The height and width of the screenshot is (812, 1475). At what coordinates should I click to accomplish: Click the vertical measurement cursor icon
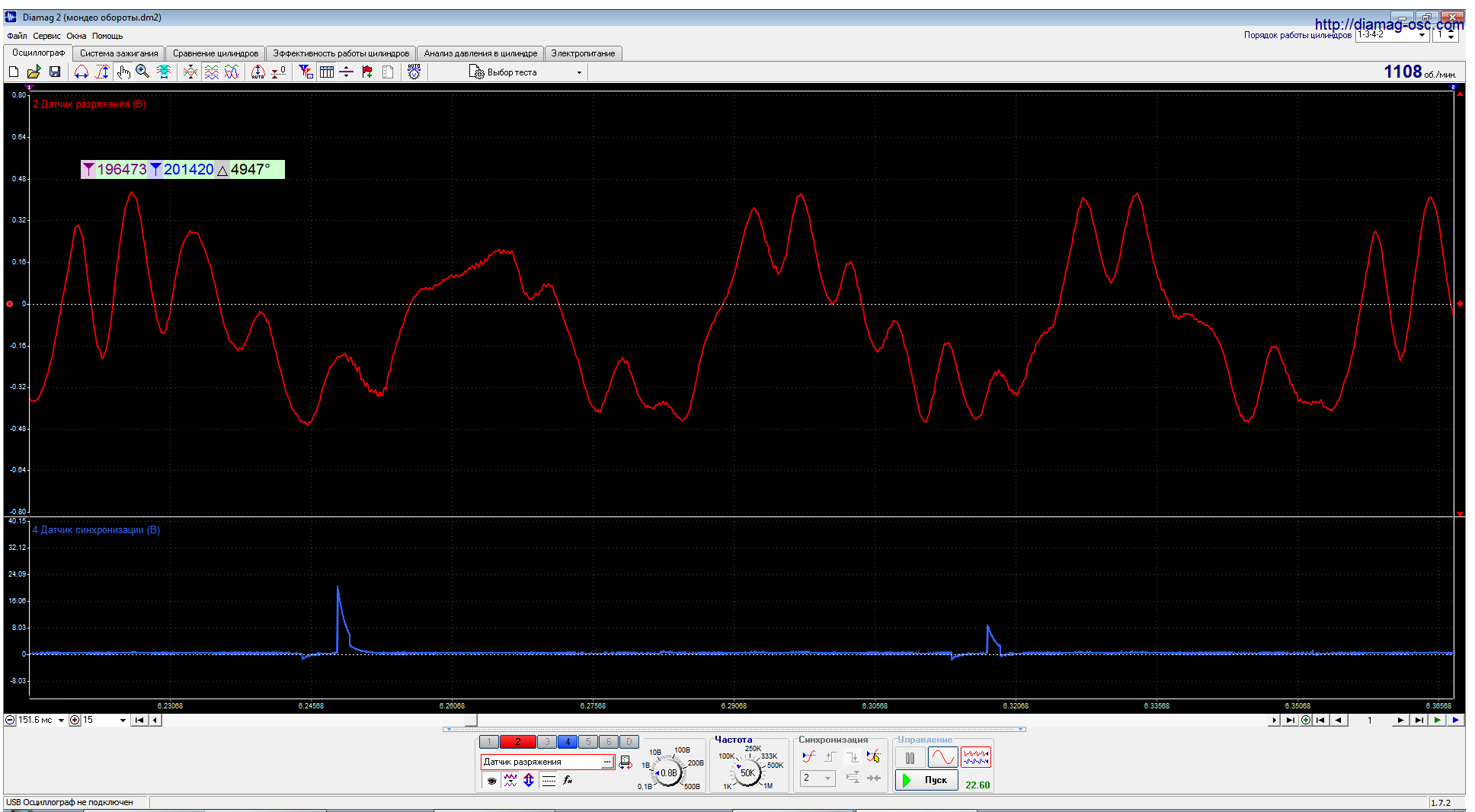coord(102,72)
